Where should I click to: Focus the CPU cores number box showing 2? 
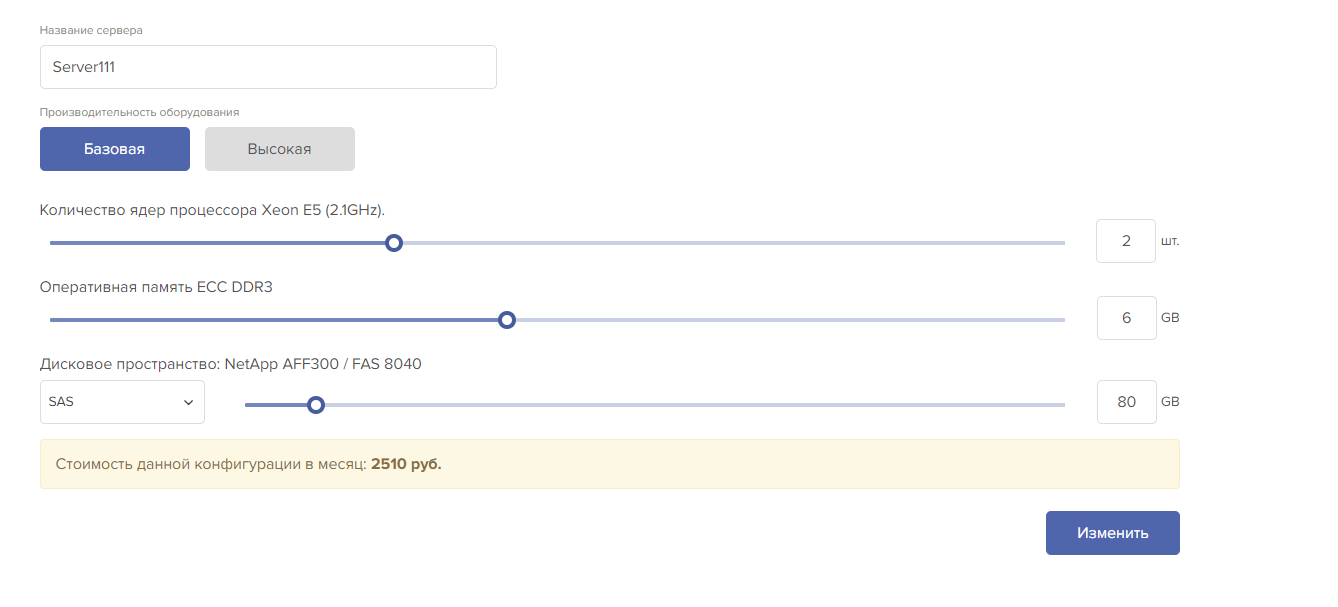pyautogui.click(x=1125, y=241)
